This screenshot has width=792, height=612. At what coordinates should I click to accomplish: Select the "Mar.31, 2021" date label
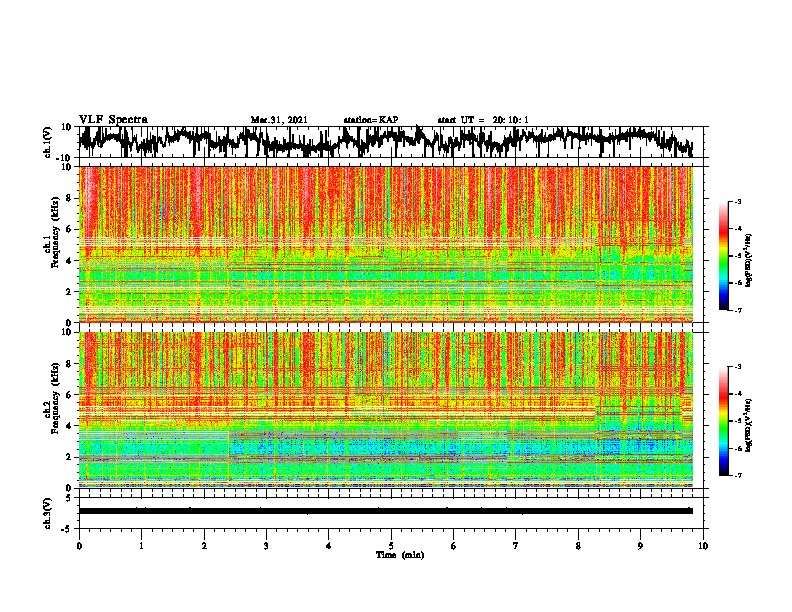point(279,120)
